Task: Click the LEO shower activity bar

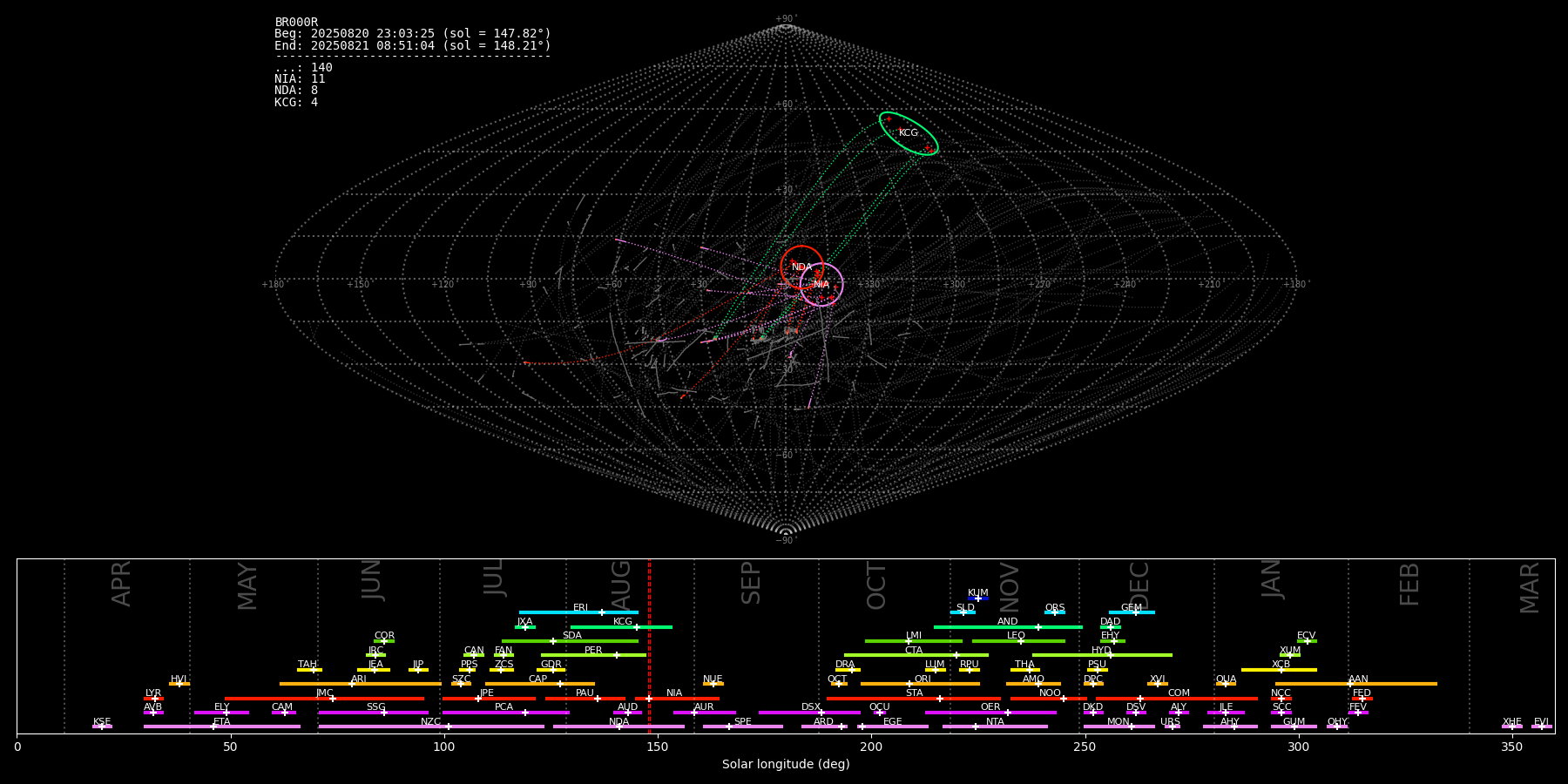Action: coord(1018,641)
